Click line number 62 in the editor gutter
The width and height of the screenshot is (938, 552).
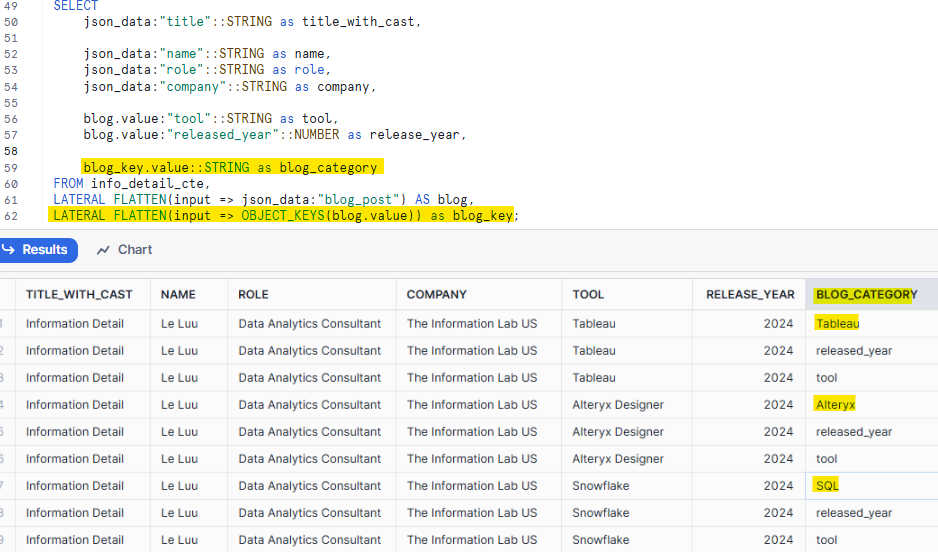(11, 215)
